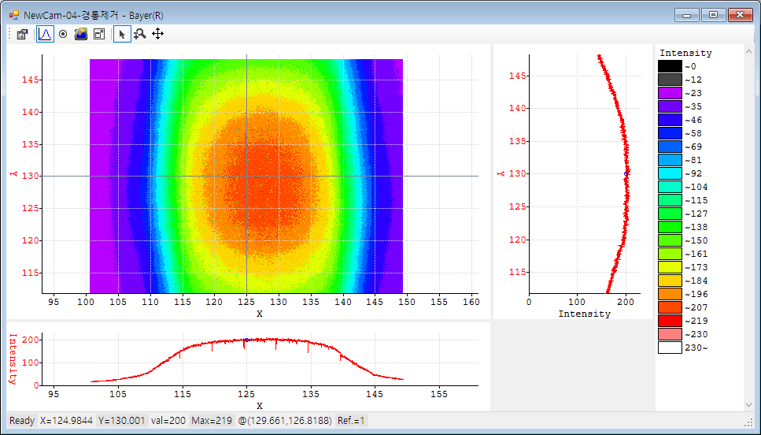The width and height of the screenshot is (761, 435).
Task: Click the yellow ~173 intensity swatch
Action: [670, 268]
